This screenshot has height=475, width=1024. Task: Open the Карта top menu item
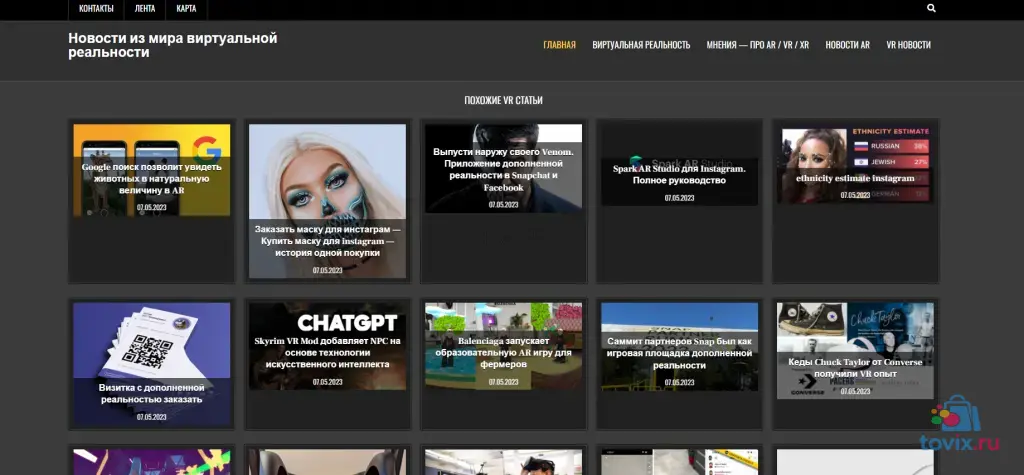[186, 9]
